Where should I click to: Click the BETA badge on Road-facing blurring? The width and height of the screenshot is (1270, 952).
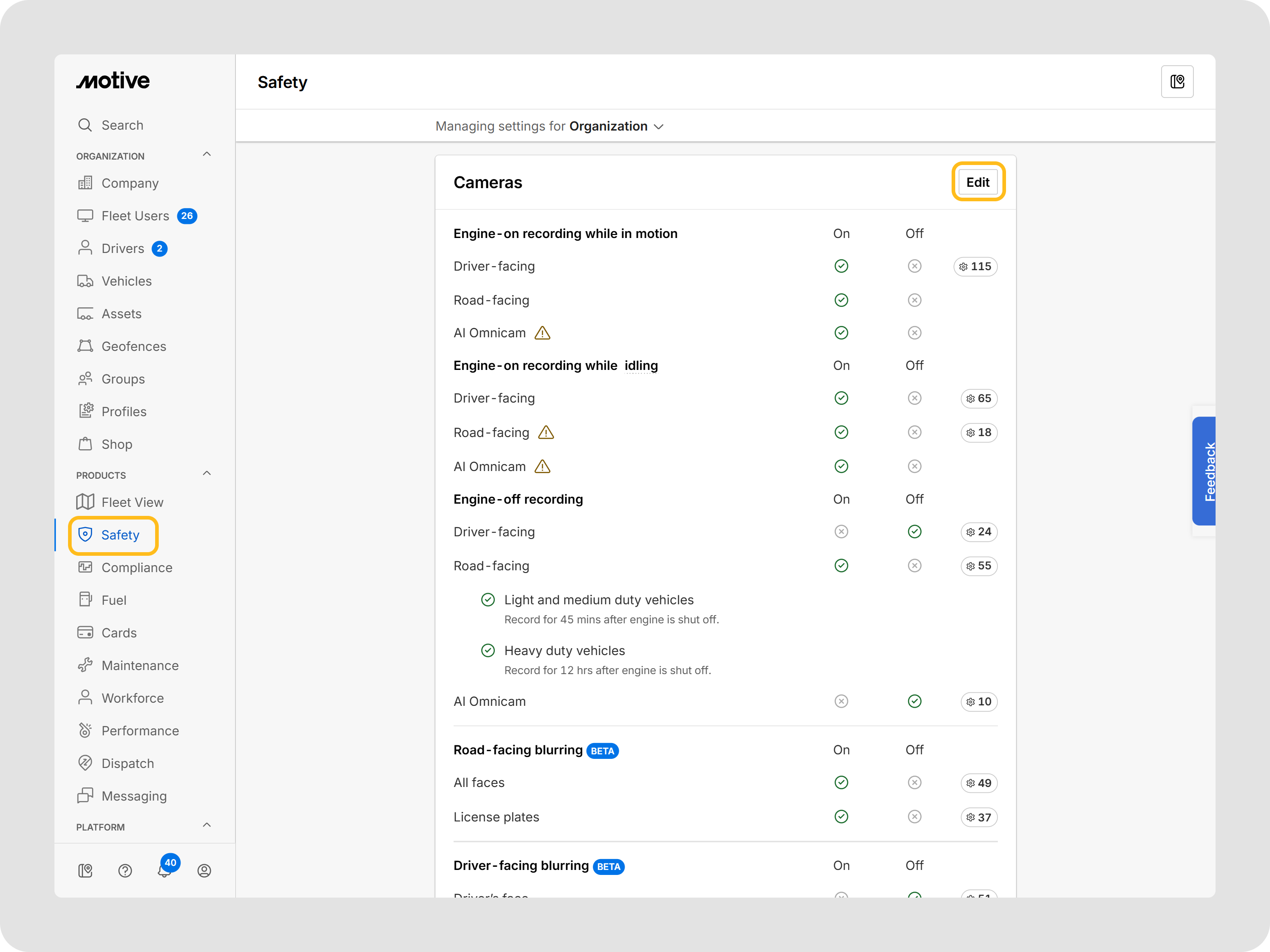click(602, 751)
